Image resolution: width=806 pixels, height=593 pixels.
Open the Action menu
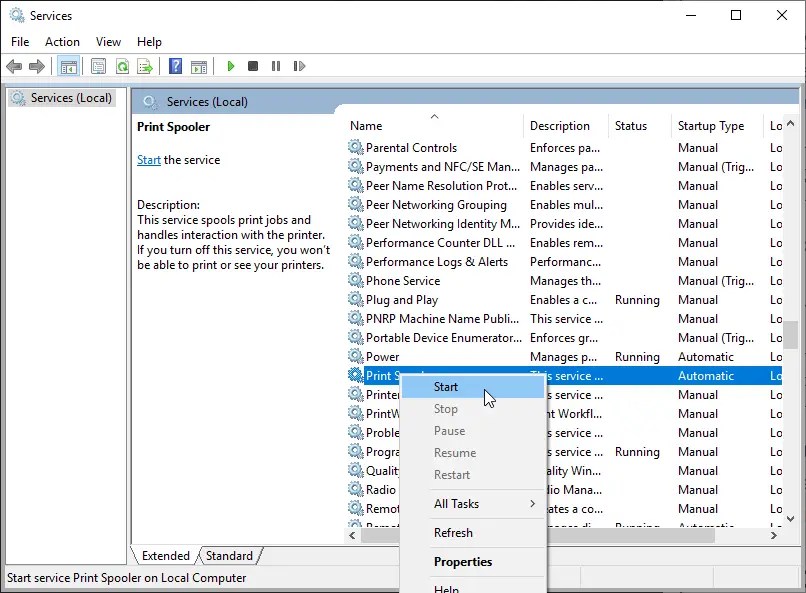(62, 41)
